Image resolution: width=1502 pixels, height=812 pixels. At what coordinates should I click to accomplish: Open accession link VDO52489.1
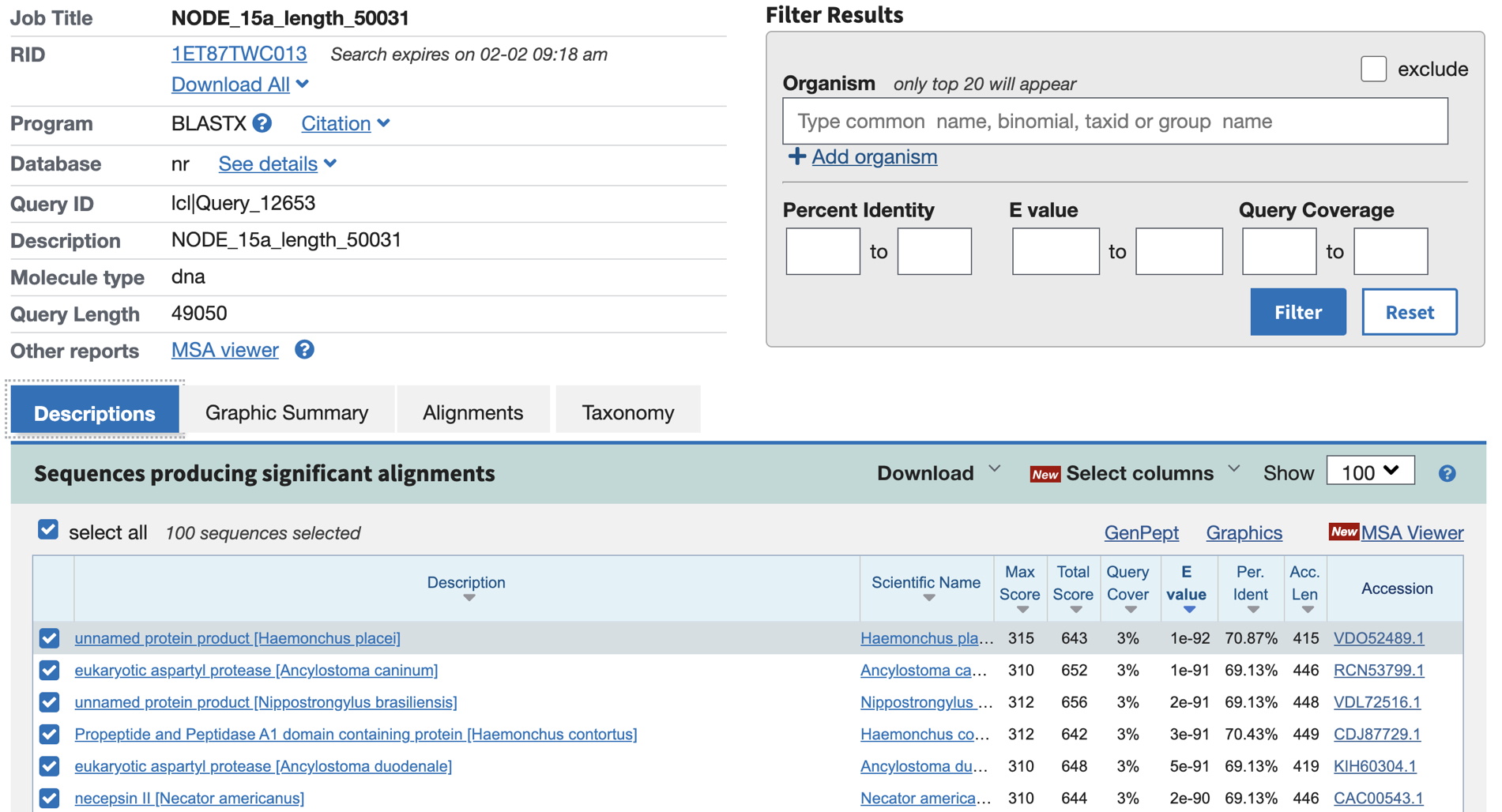(x=1378, y=638)
